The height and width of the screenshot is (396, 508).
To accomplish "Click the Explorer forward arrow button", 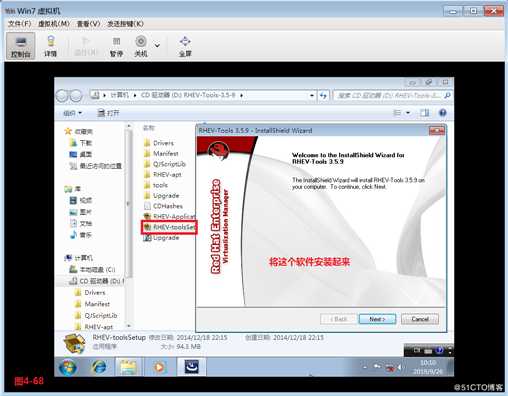I will [76, 96].
